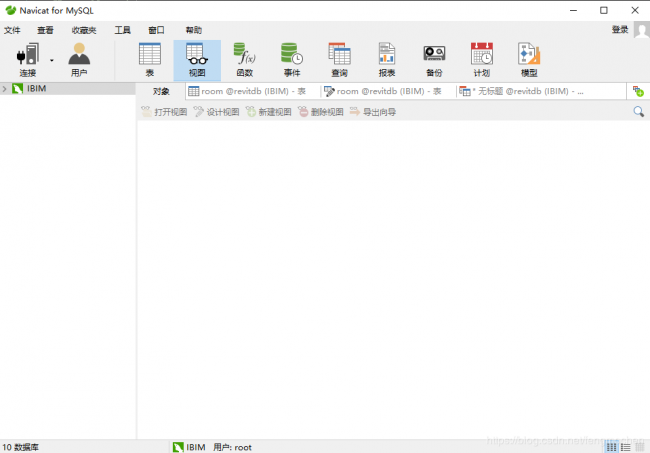Select the IBIM connection in the sidebar
Screen dimensions: 650x453
pos(36,89)
